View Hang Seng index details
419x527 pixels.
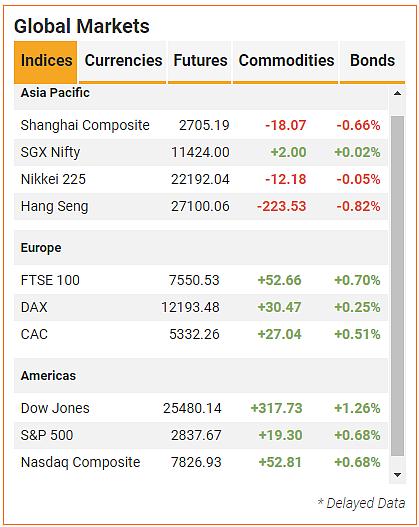point(201,206)
